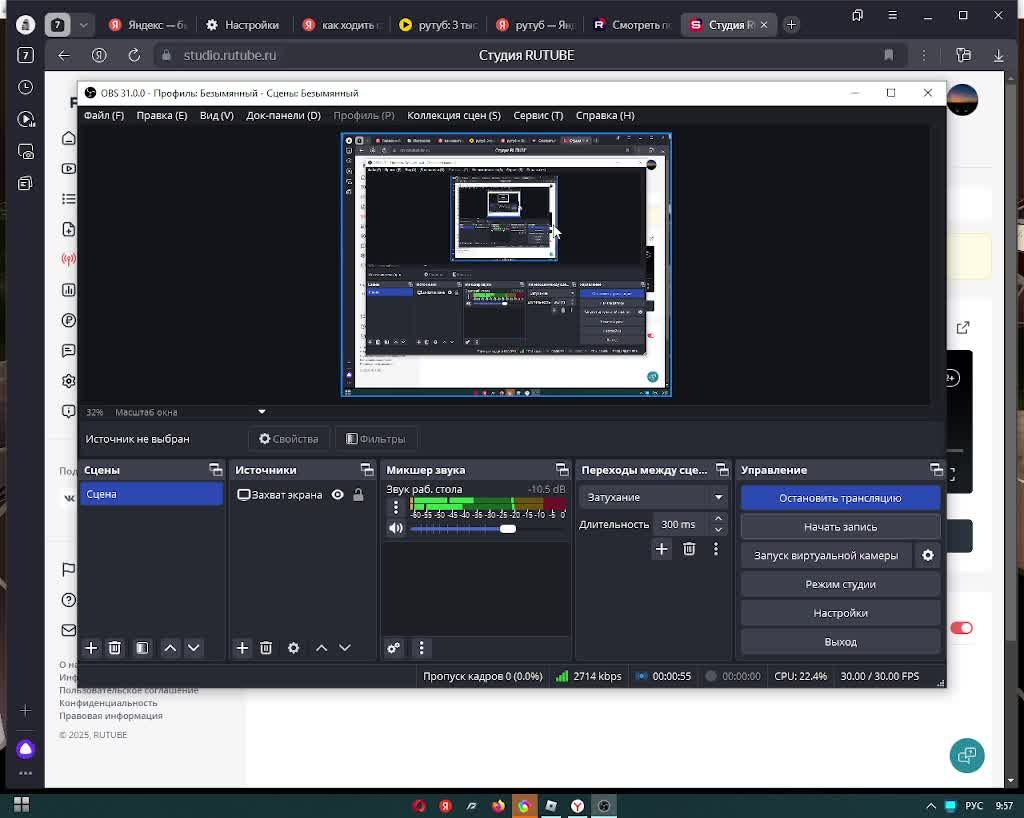Click the desktop audio volume slider

tap(462, 528)
